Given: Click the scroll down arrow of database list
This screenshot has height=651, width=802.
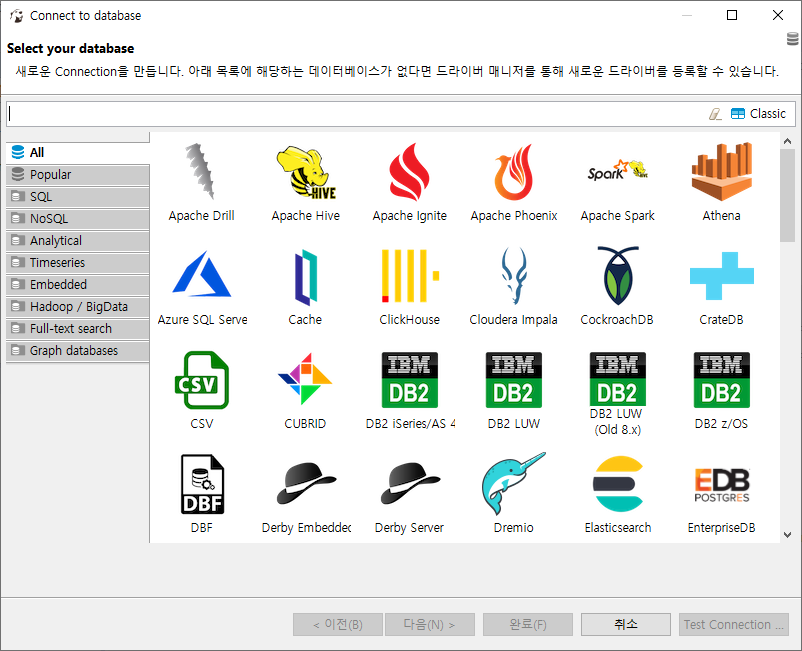Looking at the screenshot, I should coord(788,535).
